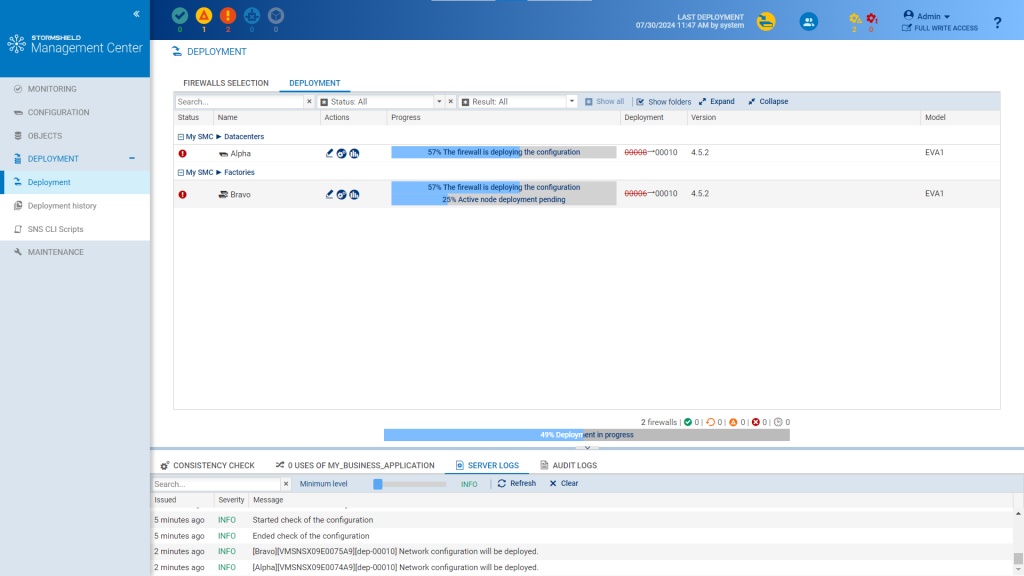This screenshot has height=576, width=1024.
Task: Clear the firewall search field X
Action: pos(309,102)
